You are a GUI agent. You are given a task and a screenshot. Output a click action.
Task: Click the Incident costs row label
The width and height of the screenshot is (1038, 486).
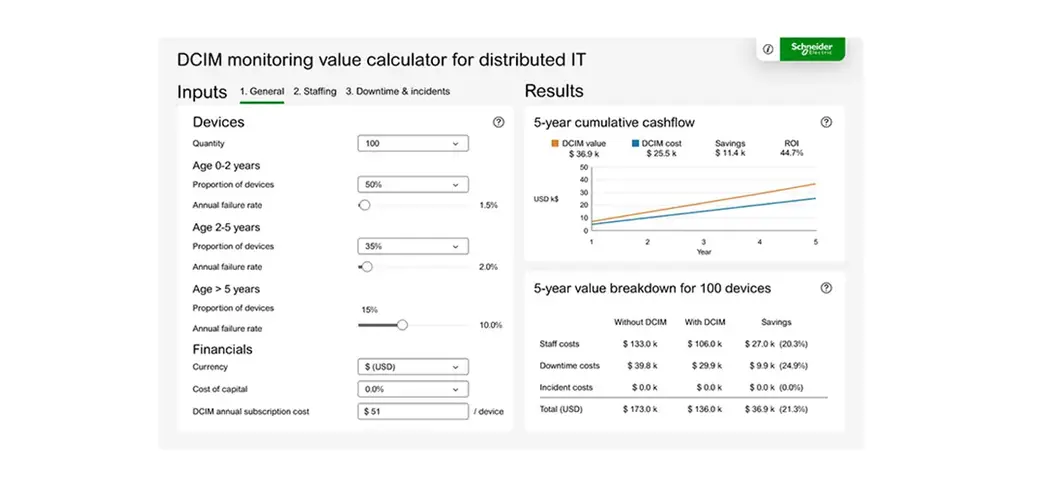pyautogui.click(x=566, y=387)
